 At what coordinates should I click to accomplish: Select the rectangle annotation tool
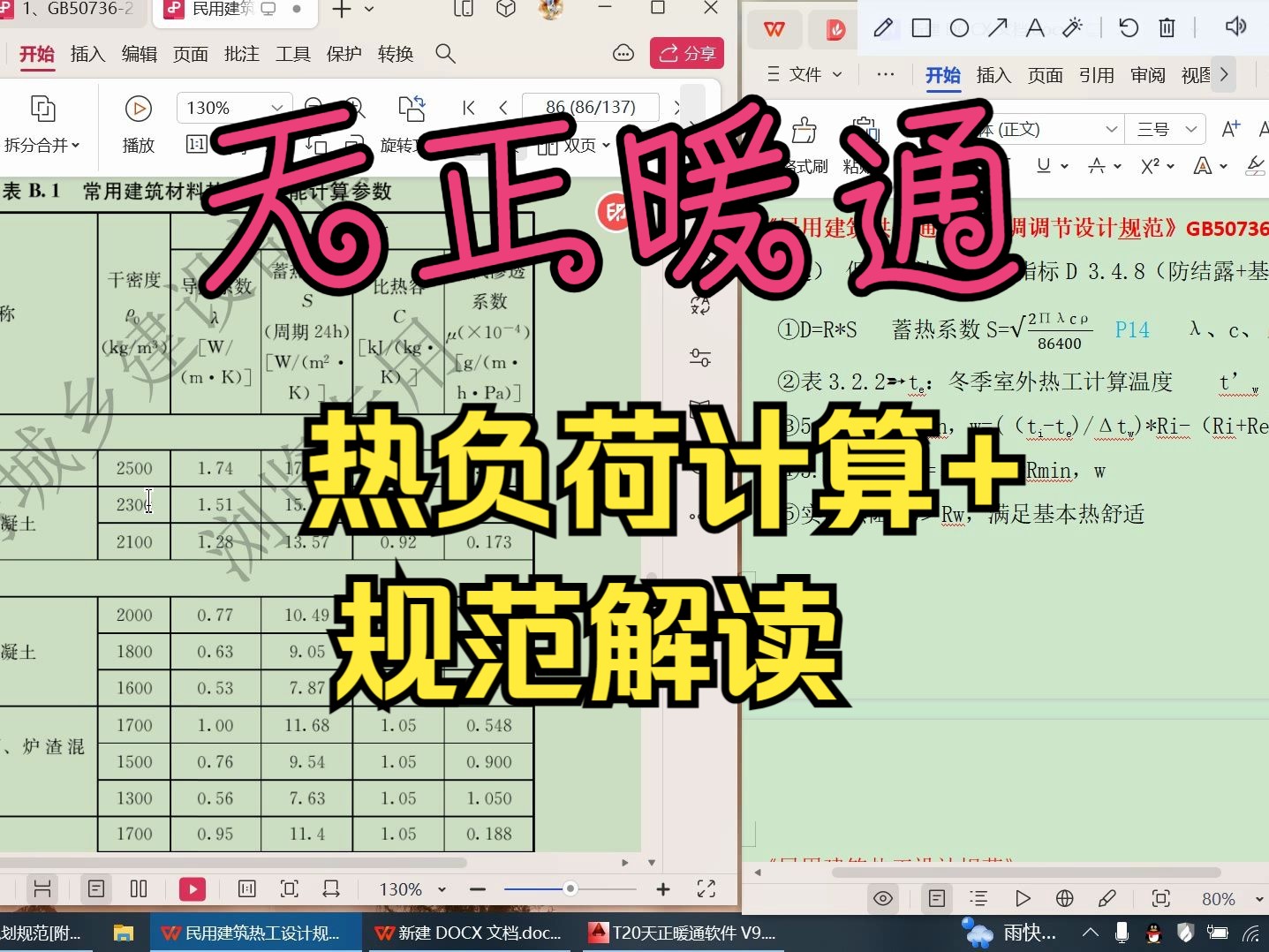click(921, 28)
